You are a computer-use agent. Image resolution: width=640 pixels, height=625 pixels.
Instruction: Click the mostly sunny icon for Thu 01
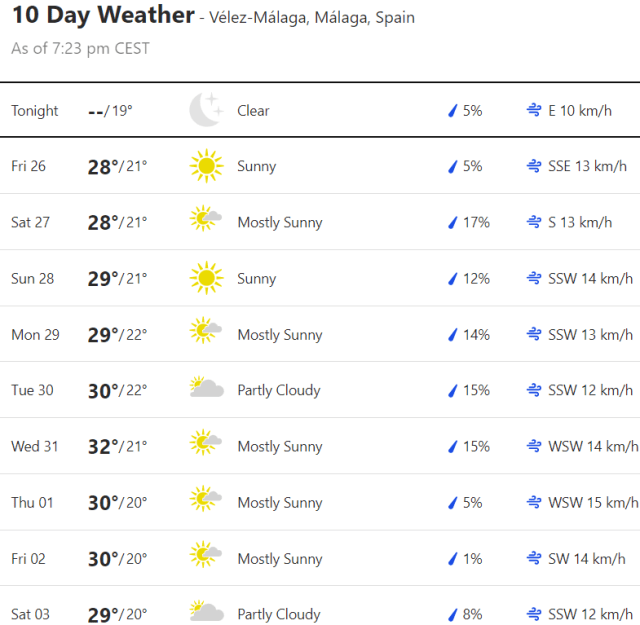pyautogui.click(x=206, y=502)
